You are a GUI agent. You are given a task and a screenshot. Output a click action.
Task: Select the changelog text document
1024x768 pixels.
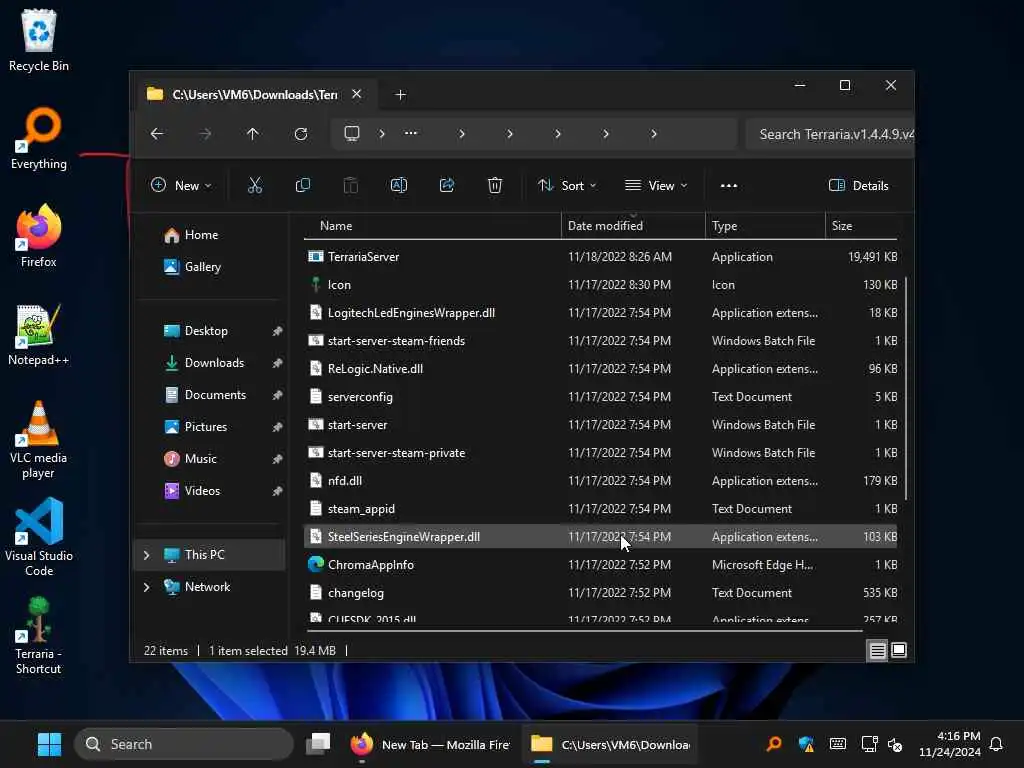click(600, 593)
